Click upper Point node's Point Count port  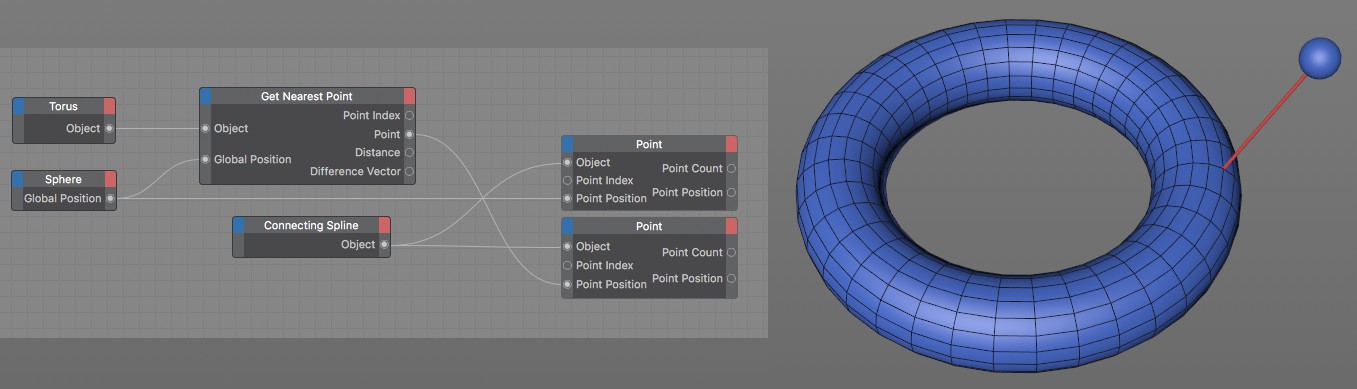[x=731, y=168]
